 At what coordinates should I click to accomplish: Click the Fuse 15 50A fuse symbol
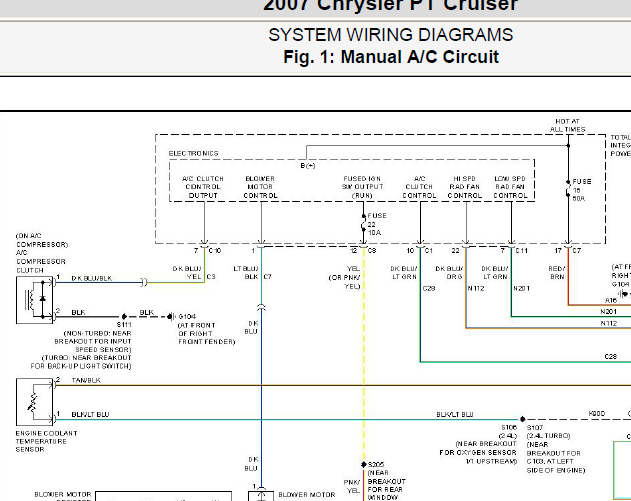click(x=568, y=190)
